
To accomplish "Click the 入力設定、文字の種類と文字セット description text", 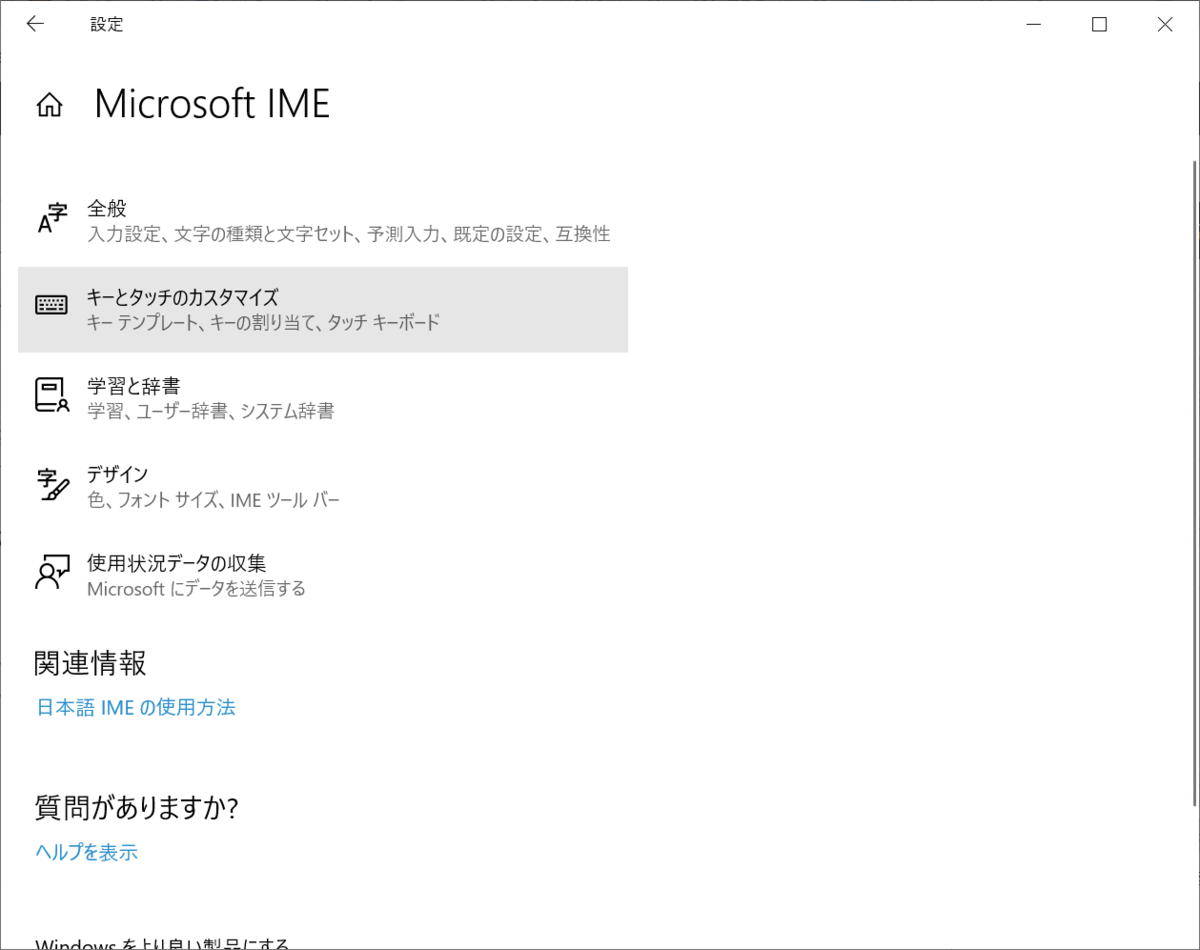I will coord(349,235).
